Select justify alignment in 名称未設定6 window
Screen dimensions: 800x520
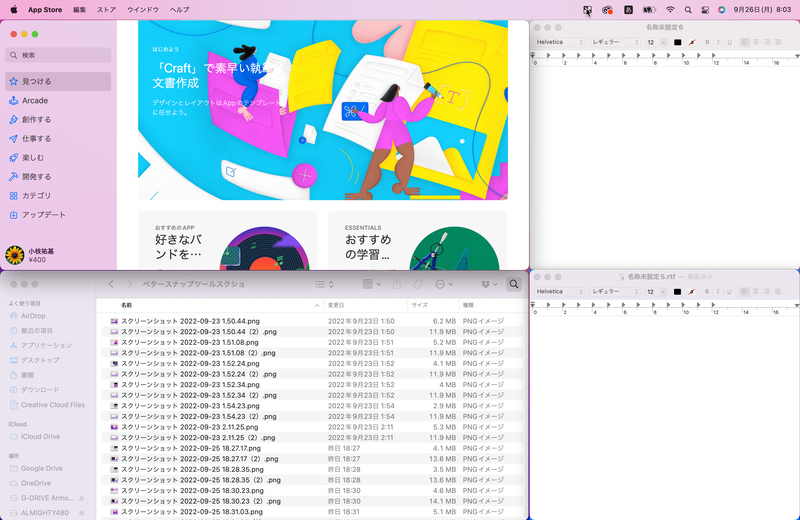778,42
